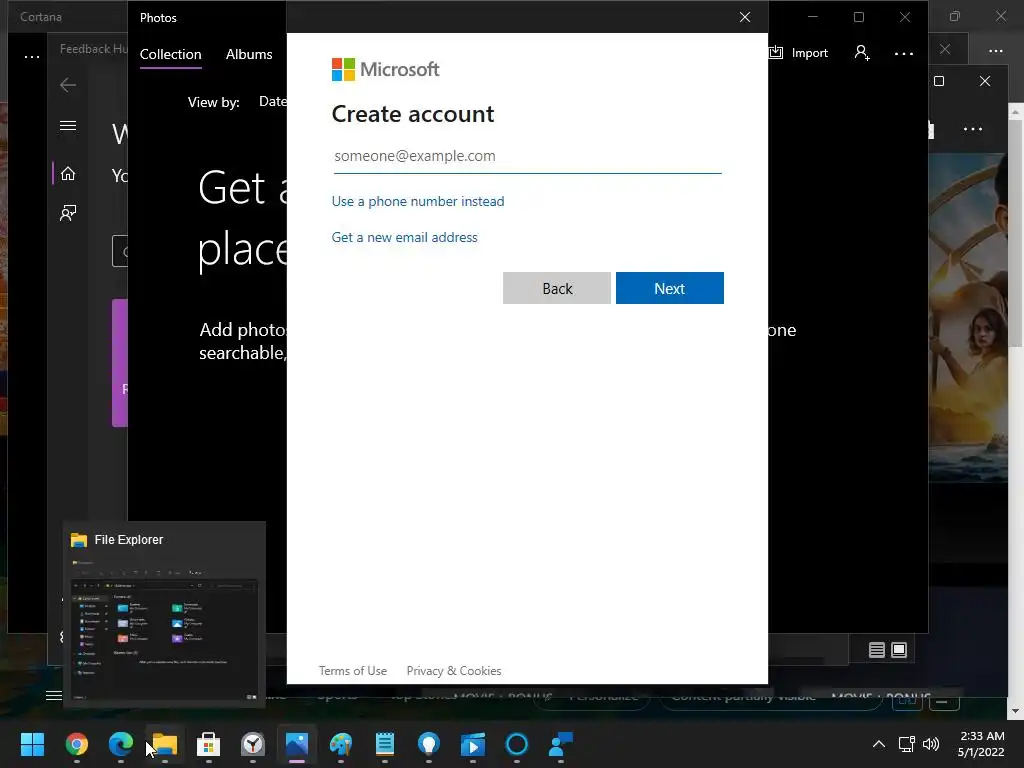Viewport: 1024px width, 768px height.
Task: Open Microsoft Edge from the taskbar
Action: (x=121, y=744)
